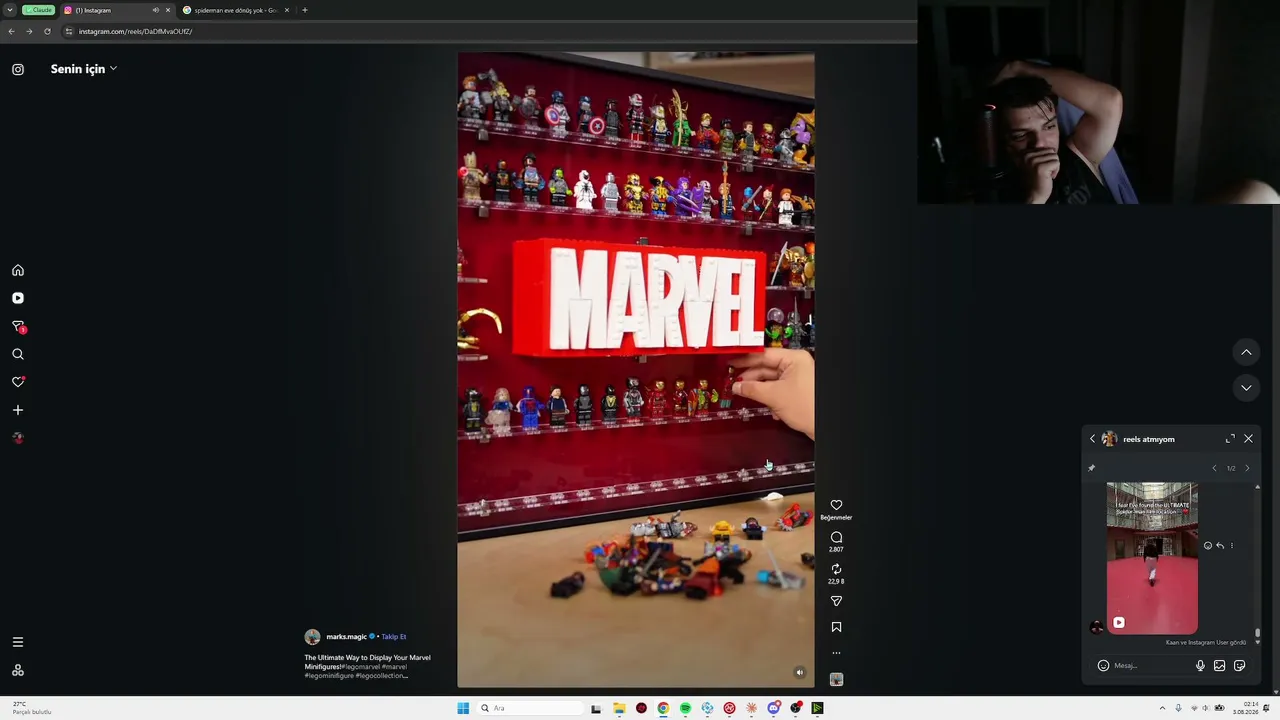
Task: Go to the Home feed icon
Action: pos(18,270)
